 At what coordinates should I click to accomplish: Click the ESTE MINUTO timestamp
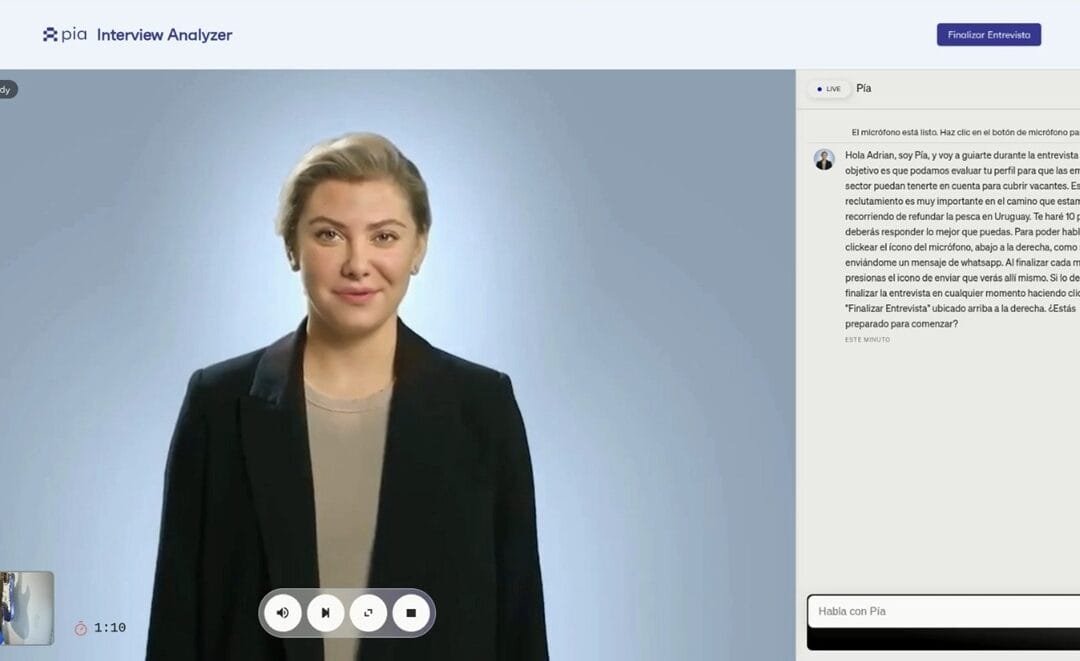click(867, 340)
